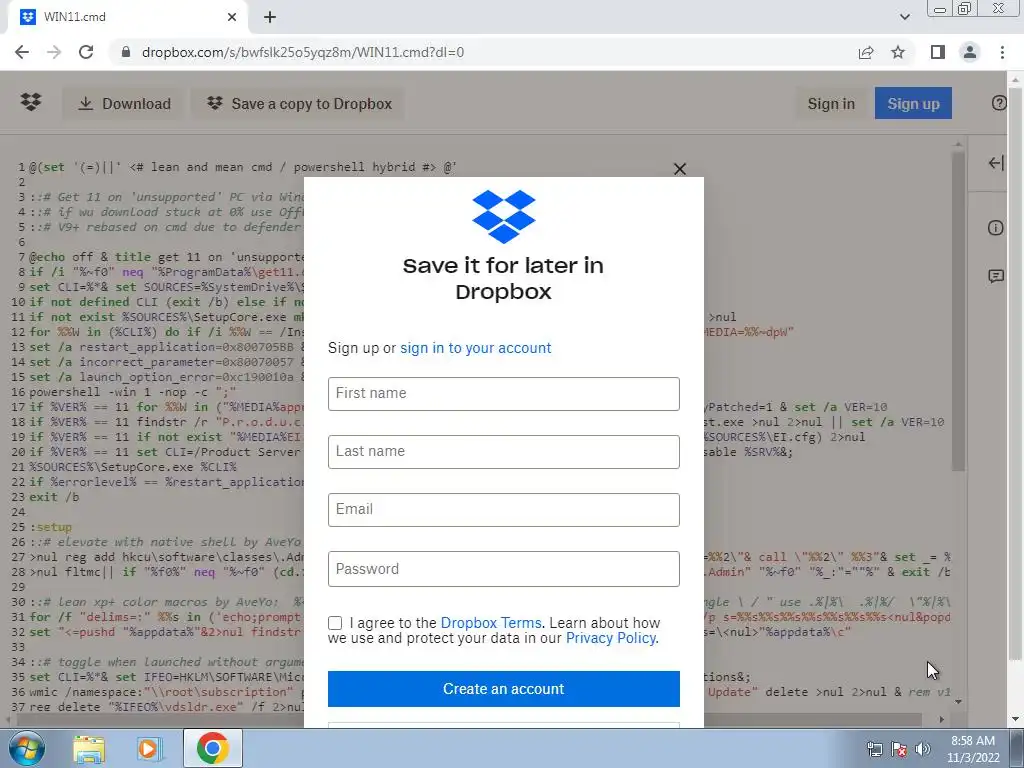Launch media player from taskbar
1024x768 pixels.
tap(150, 748)
